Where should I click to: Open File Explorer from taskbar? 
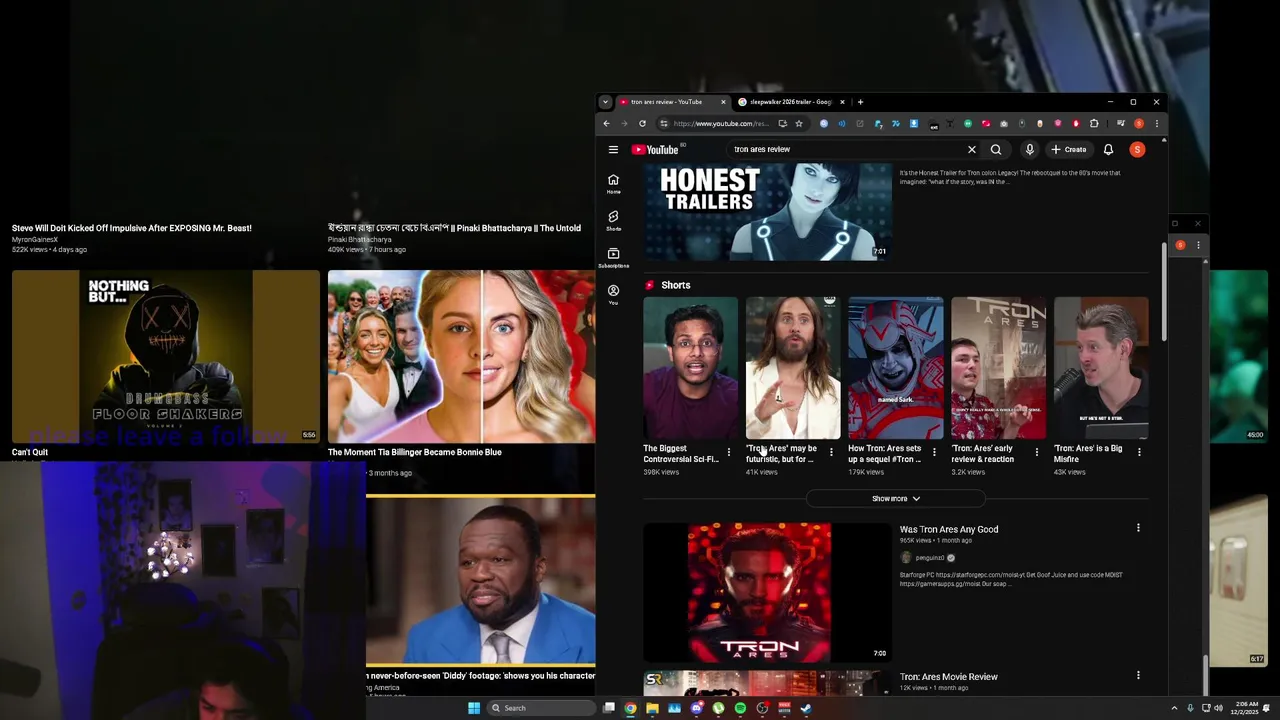pyautogui.click(x=652, y=708)
